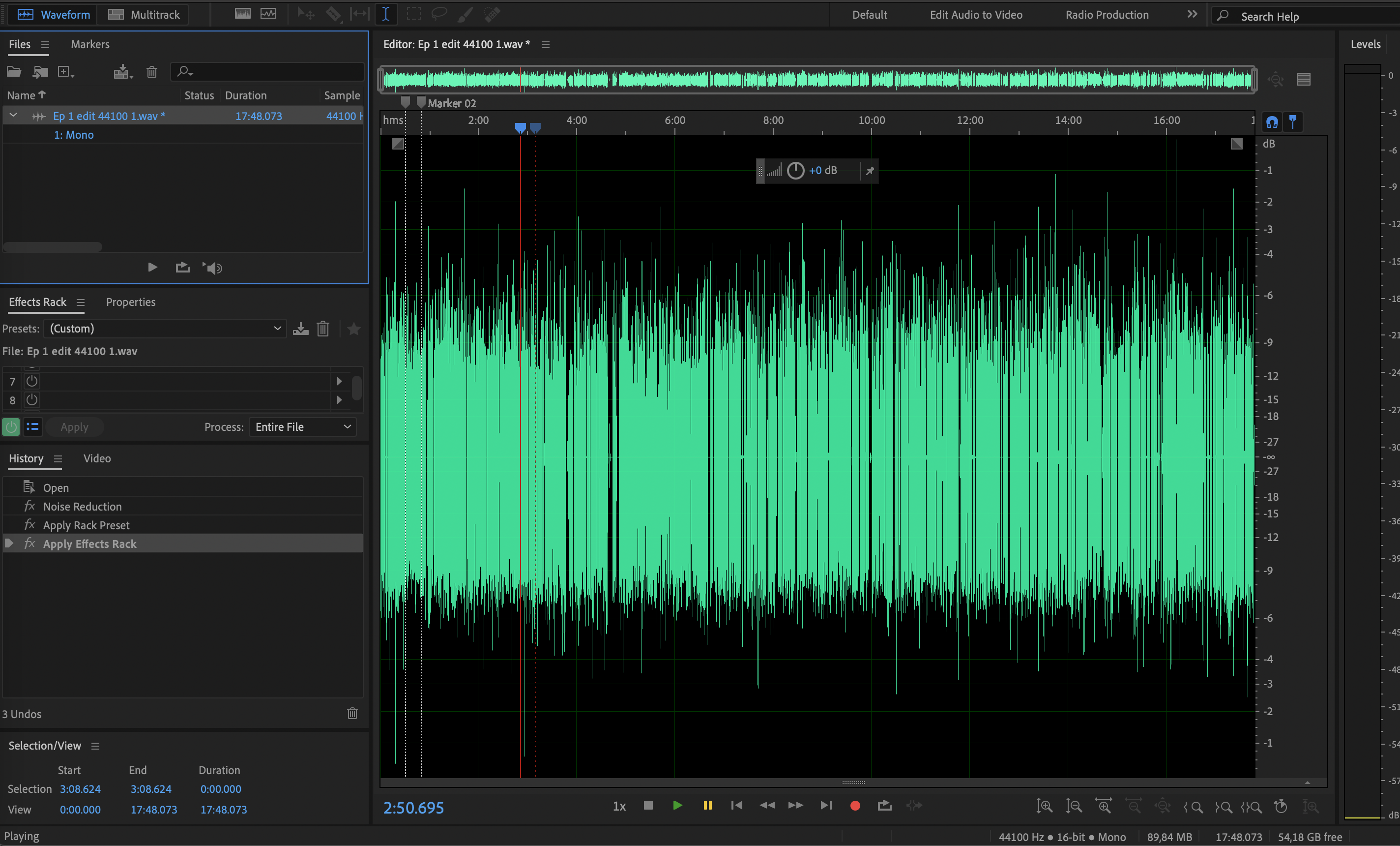Screen dimensions: 1400x846
Task: Select the Marquee Selection tool
Action: [x=413, y=14]
